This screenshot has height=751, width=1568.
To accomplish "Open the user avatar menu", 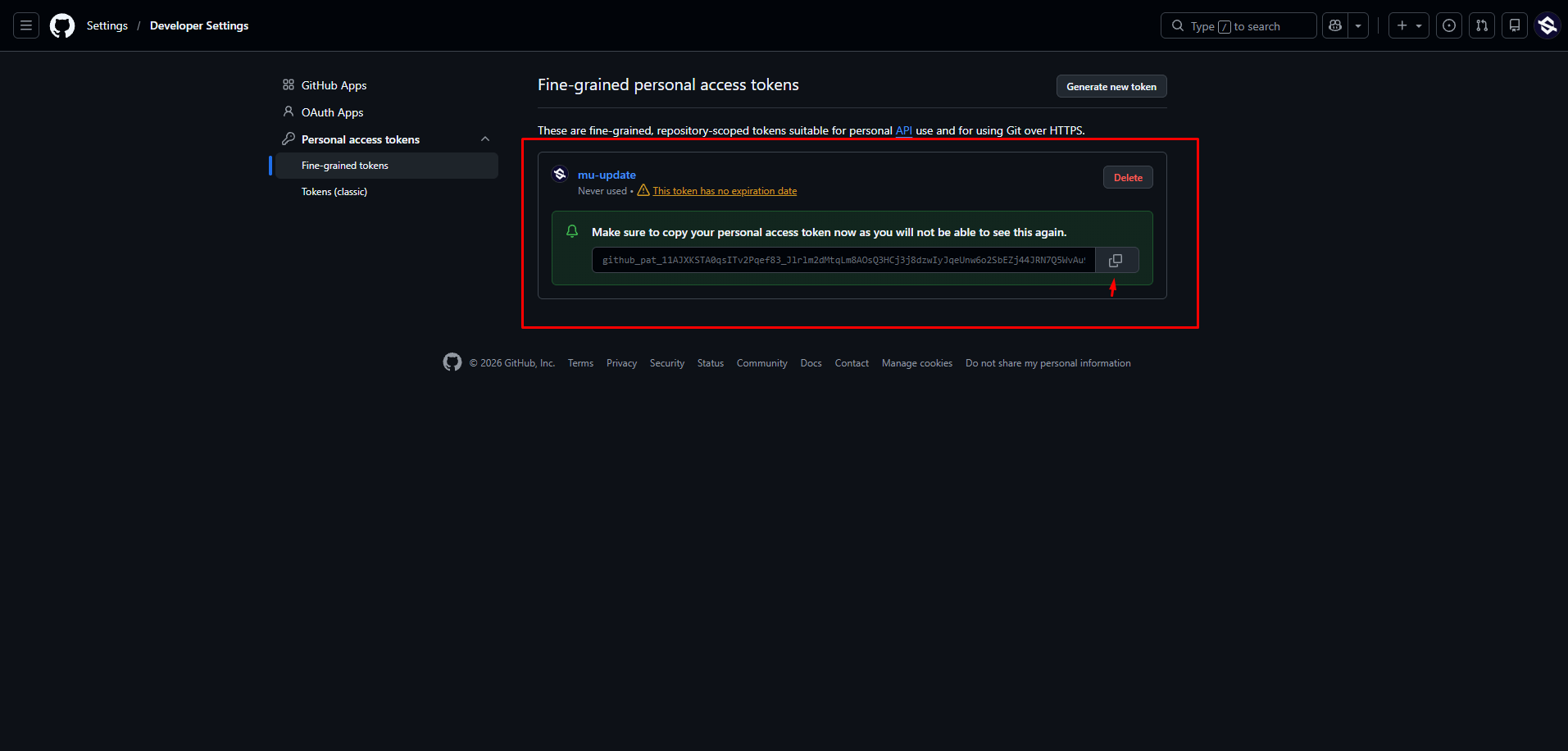I will tap(1548, 25).
